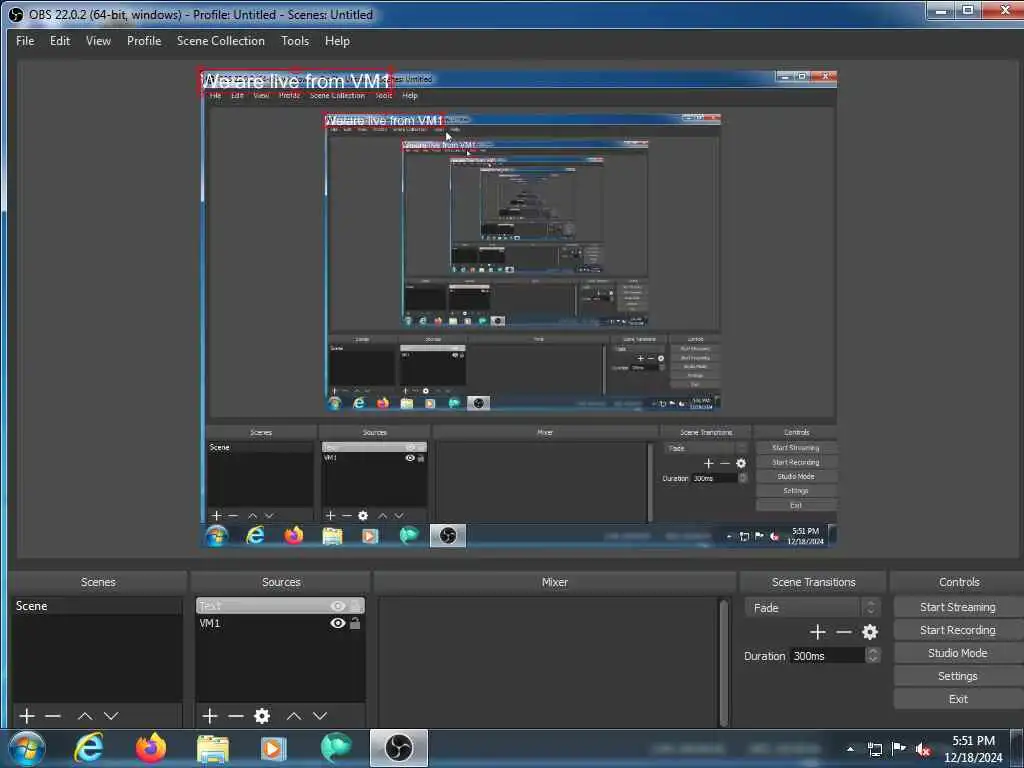Viewport: 1024px width, 768px height.
Task: Click the Exit button
Action: tap(957, 699)
